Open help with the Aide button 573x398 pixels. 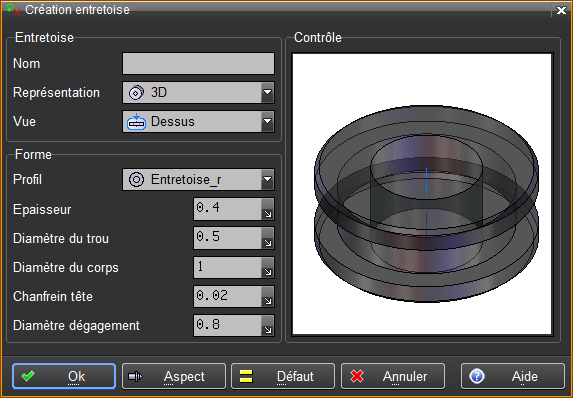pyautogui.click(x=513, y=376)
